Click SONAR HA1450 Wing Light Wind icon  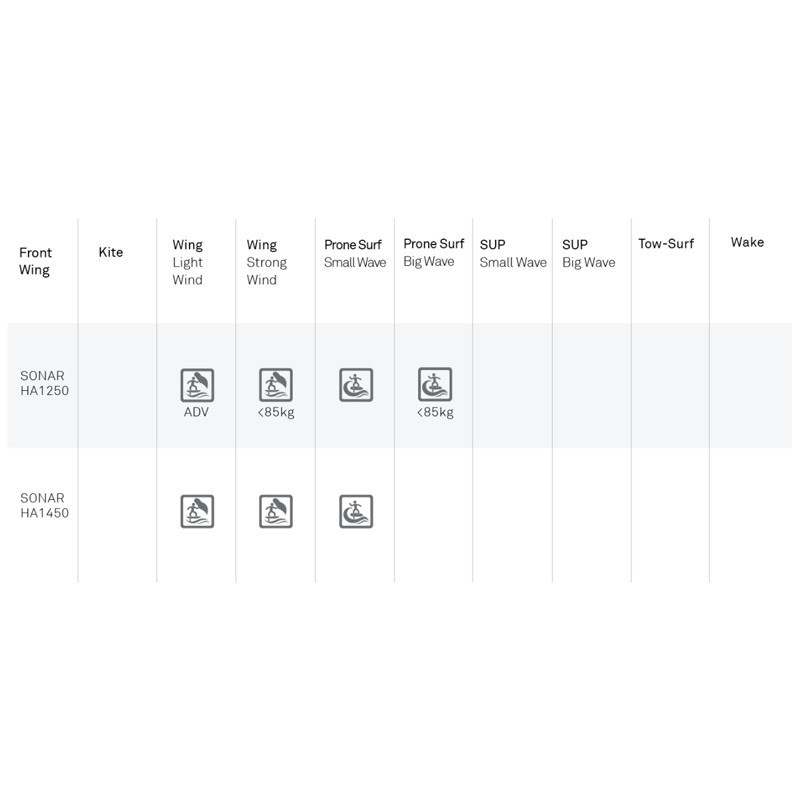(197, 511)
